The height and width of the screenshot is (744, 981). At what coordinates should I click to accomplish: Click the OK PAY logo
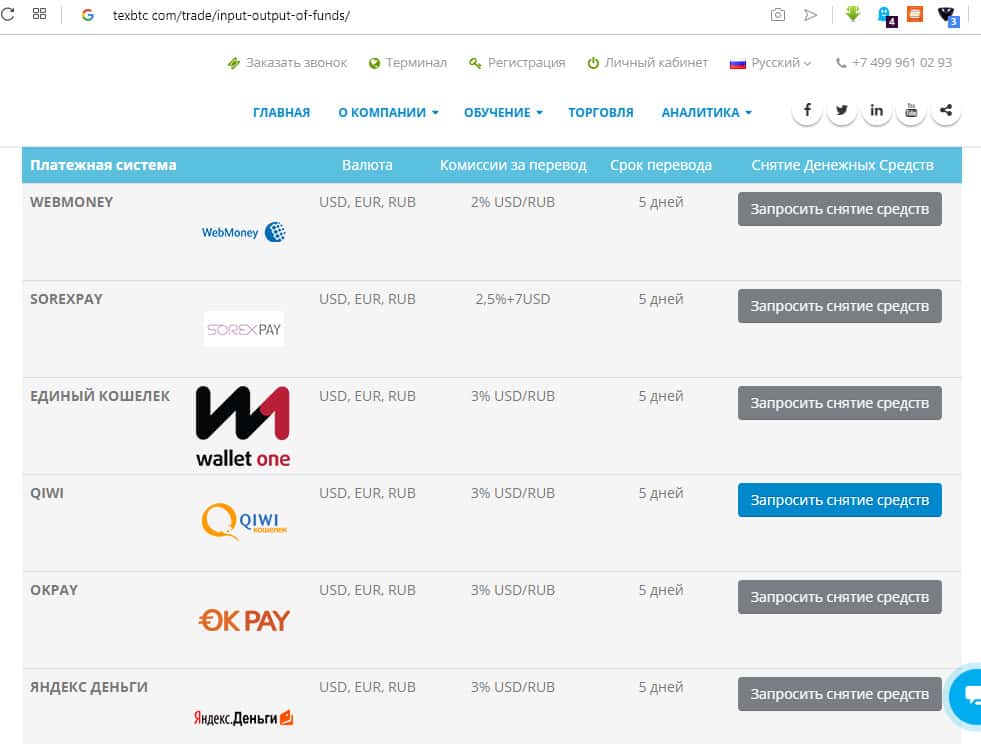click(244, 620)
